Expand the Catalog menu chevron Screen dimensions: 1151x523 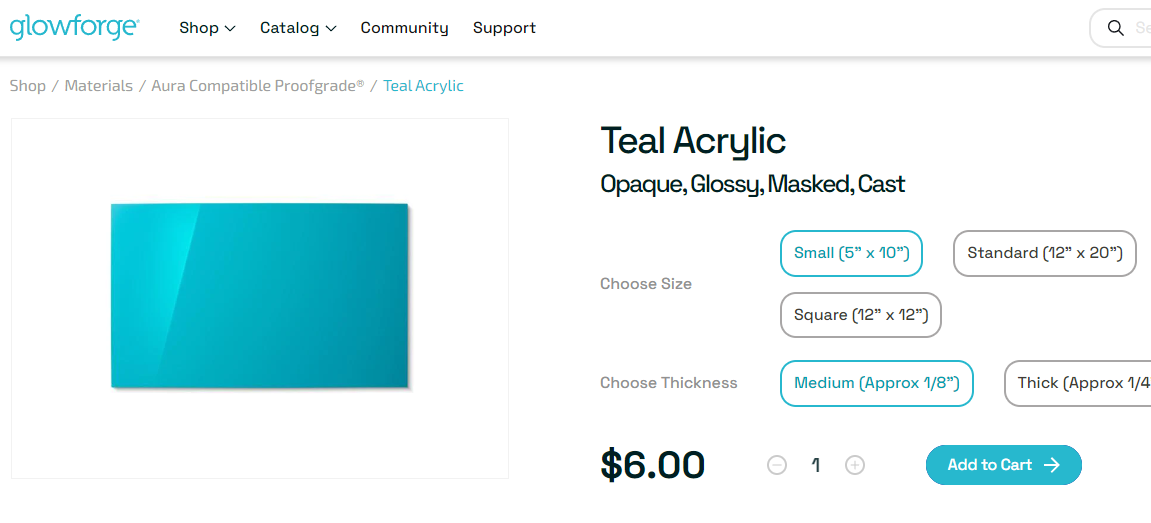click(x=330, y=29)
